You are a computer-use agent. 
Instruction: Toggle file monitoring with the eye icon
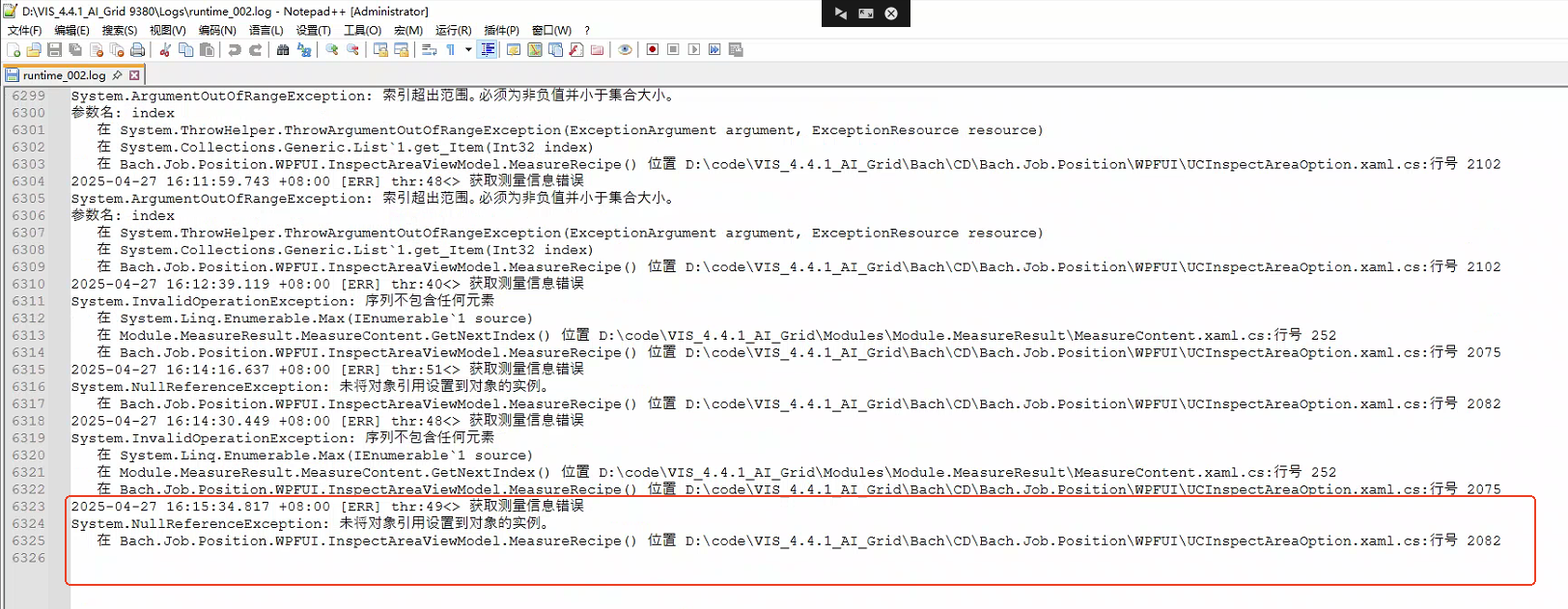[x=625, y=49]
